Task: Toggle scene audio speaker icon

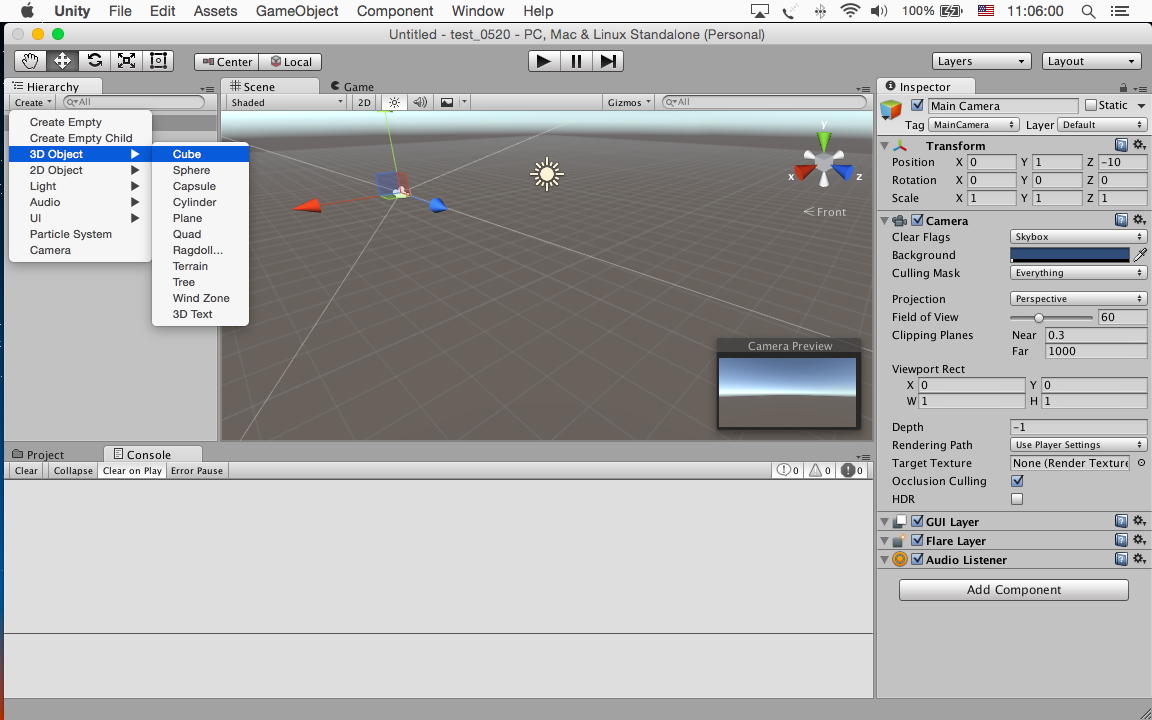Action: tap(420, 102)
